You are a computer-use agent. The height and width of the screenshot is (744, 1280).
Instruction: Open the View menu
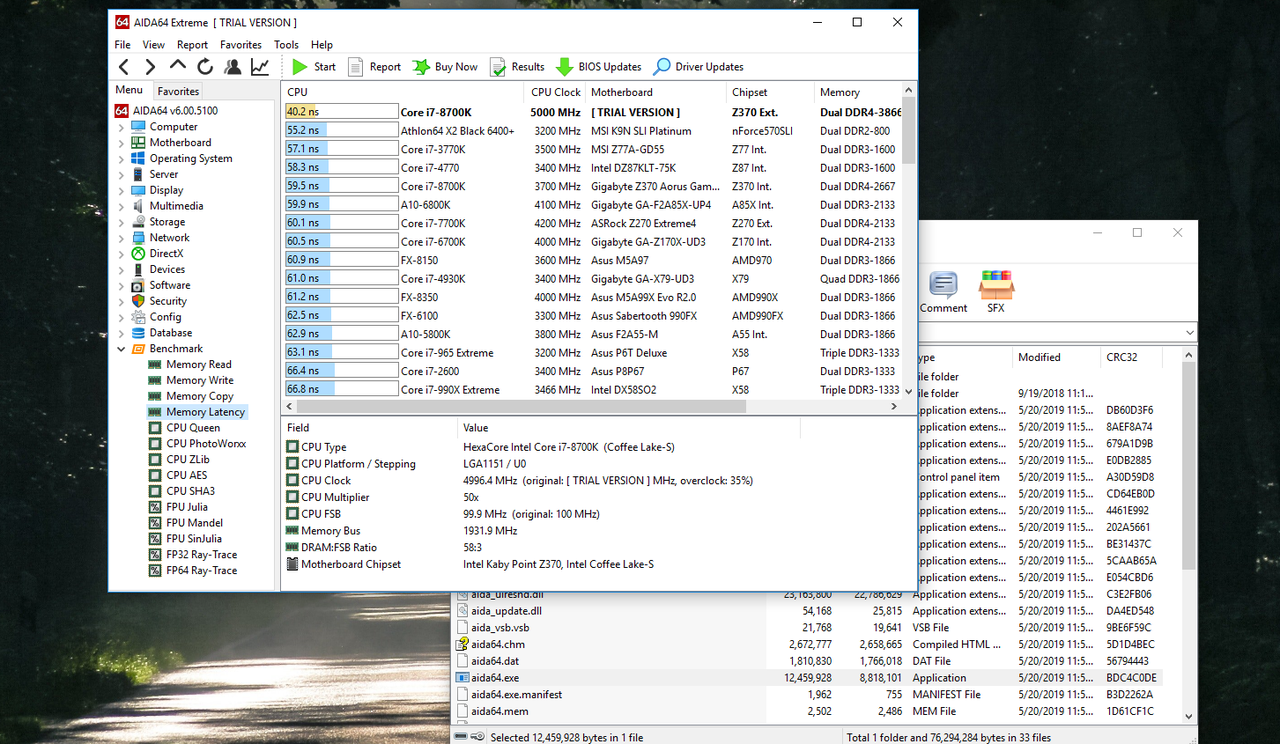pos(153,45)
